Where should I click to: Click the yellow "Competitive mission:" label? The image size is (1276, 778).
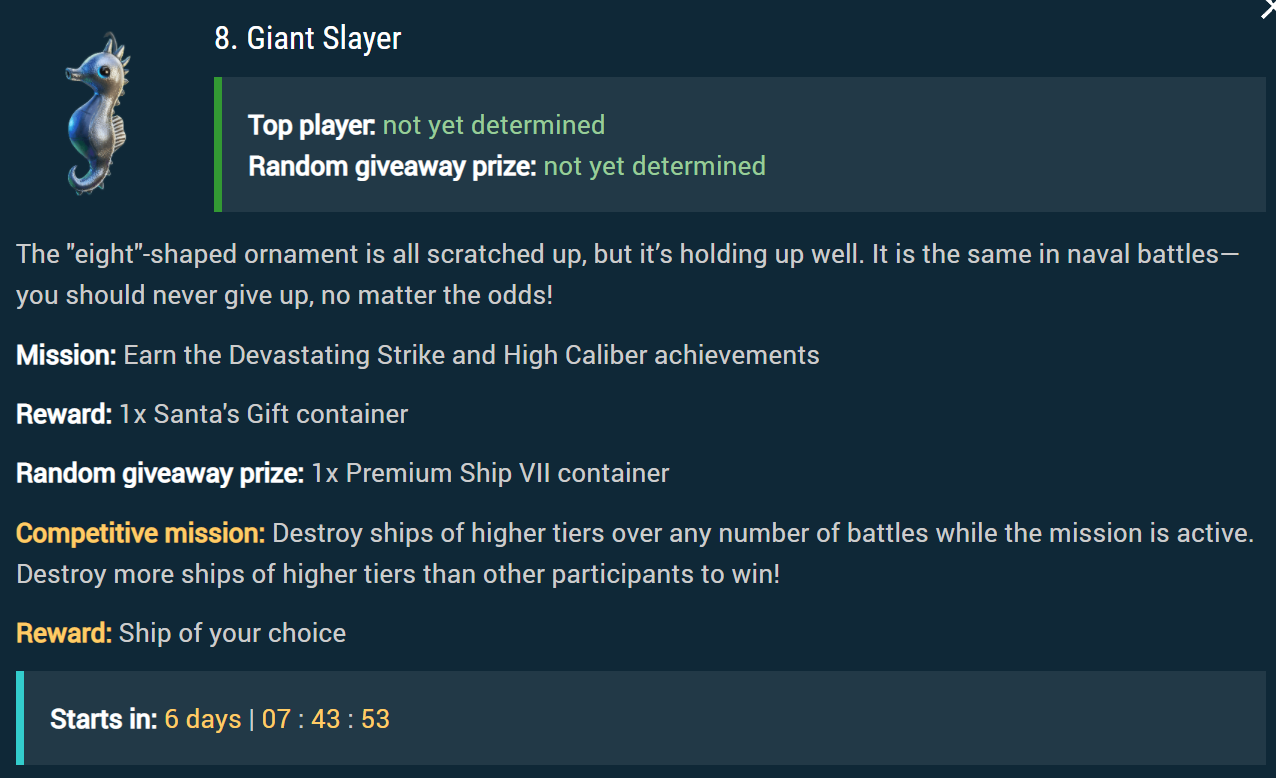coord(140,533)
